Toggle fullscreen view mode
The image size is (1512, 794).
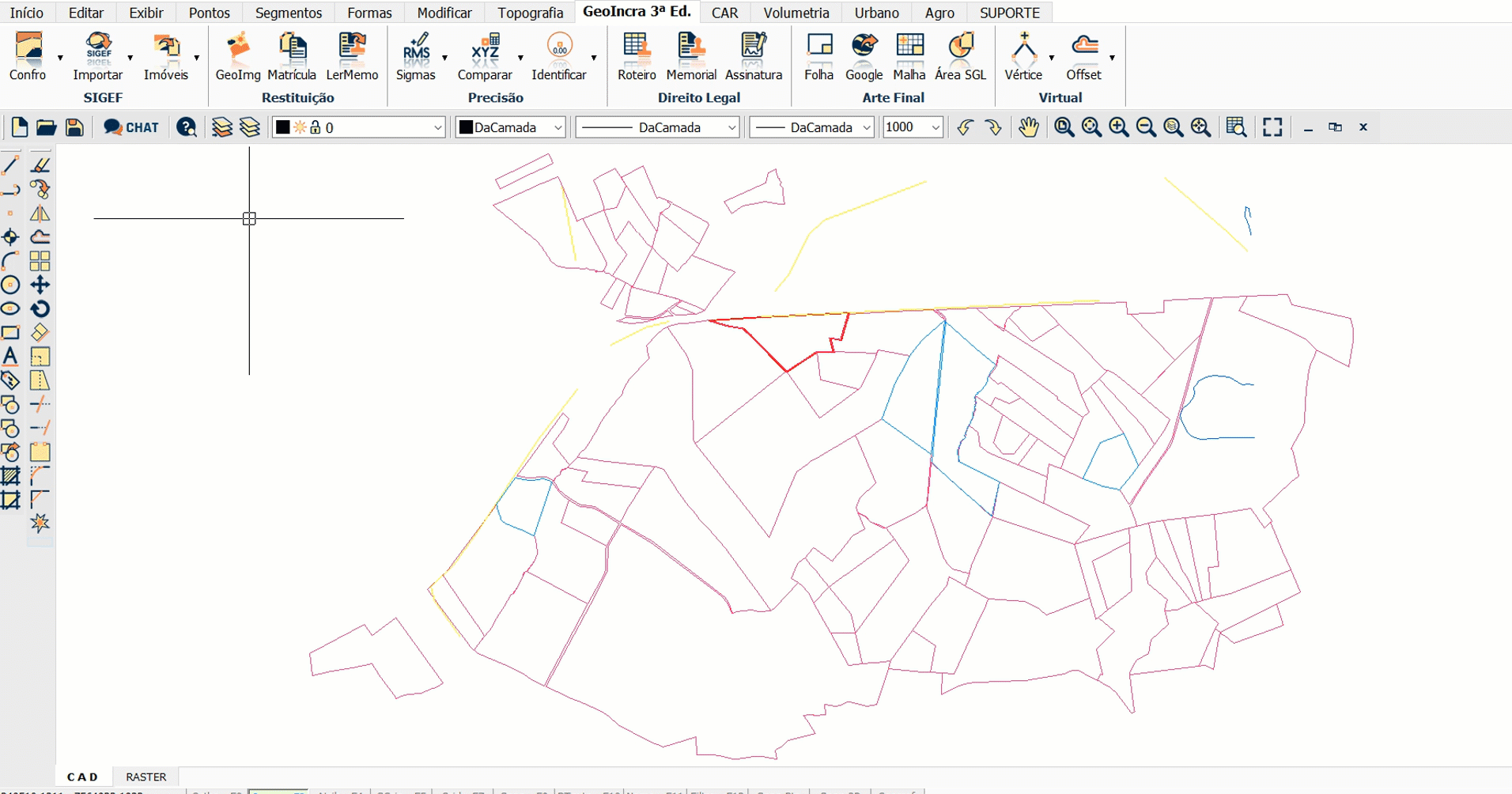pos(1272,127)
